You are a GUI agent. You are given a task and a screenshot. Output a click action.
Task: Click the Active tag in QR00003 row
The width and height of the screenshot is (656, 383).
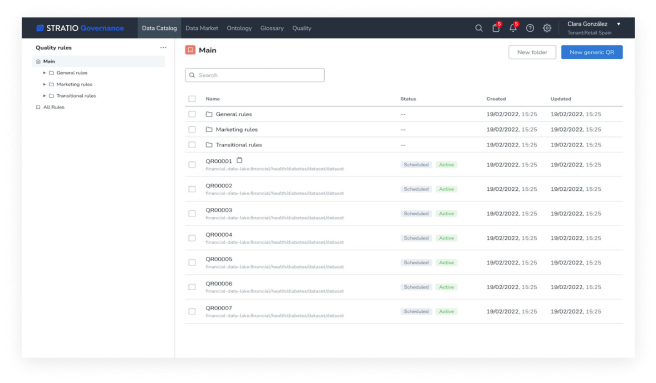(446, 213)
